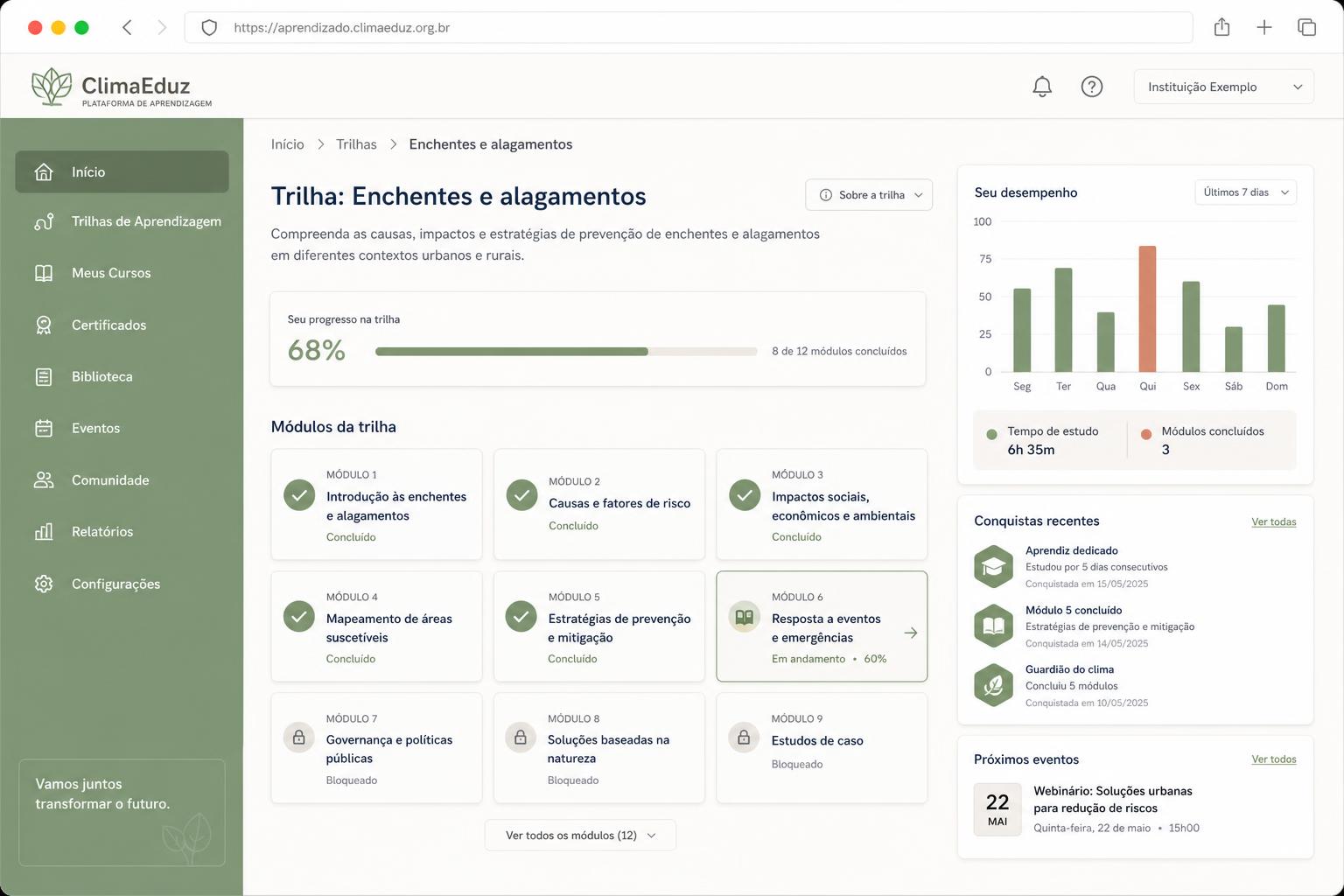Screen dimensions: 1344x896
Task: Click the Início home icon in sidebar
Action: pos(44,172)
